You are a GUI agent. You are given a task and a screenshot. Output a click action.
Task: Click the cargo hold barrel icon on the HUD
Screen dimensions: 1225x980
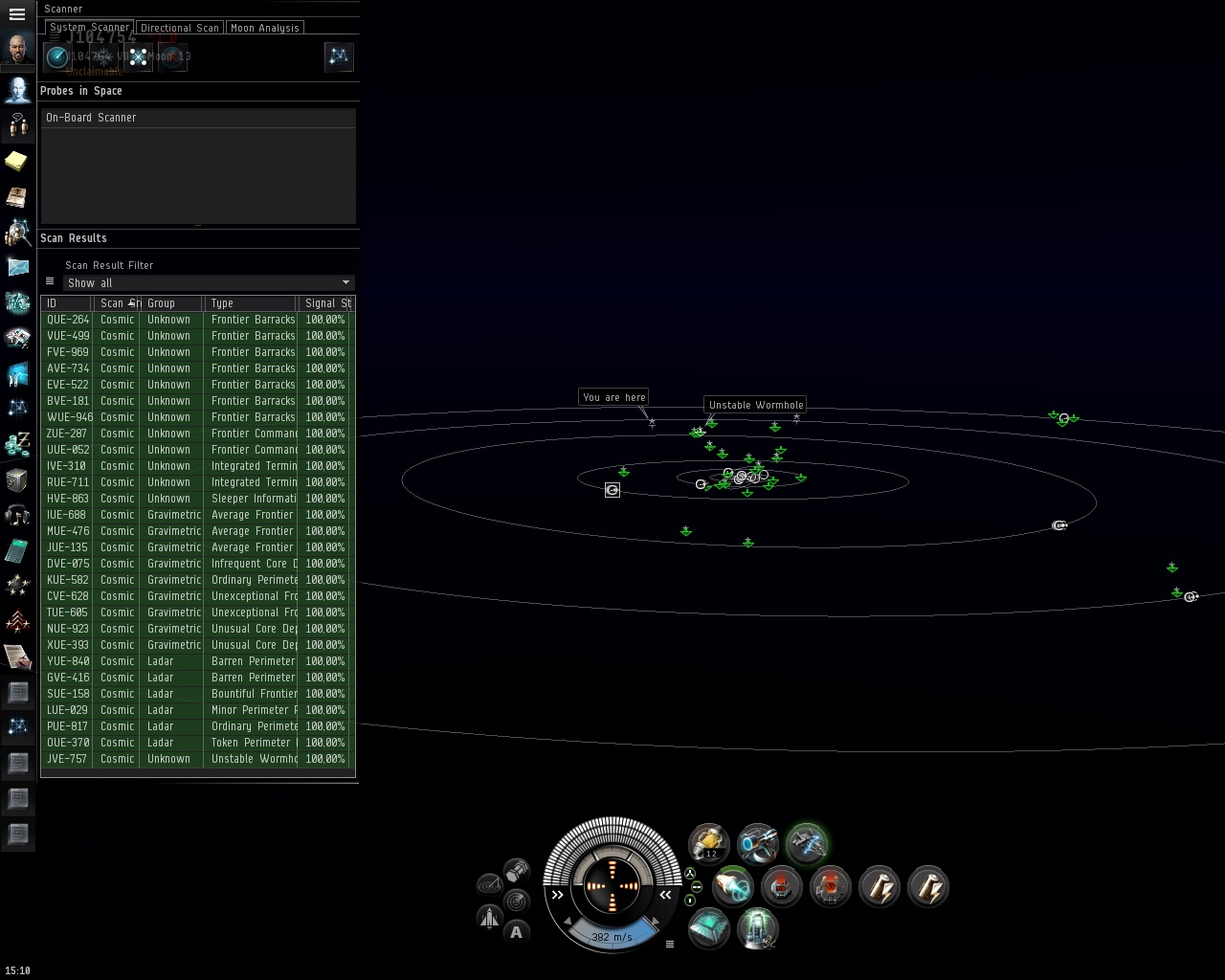pyautogui.click(x=517, y=870)
